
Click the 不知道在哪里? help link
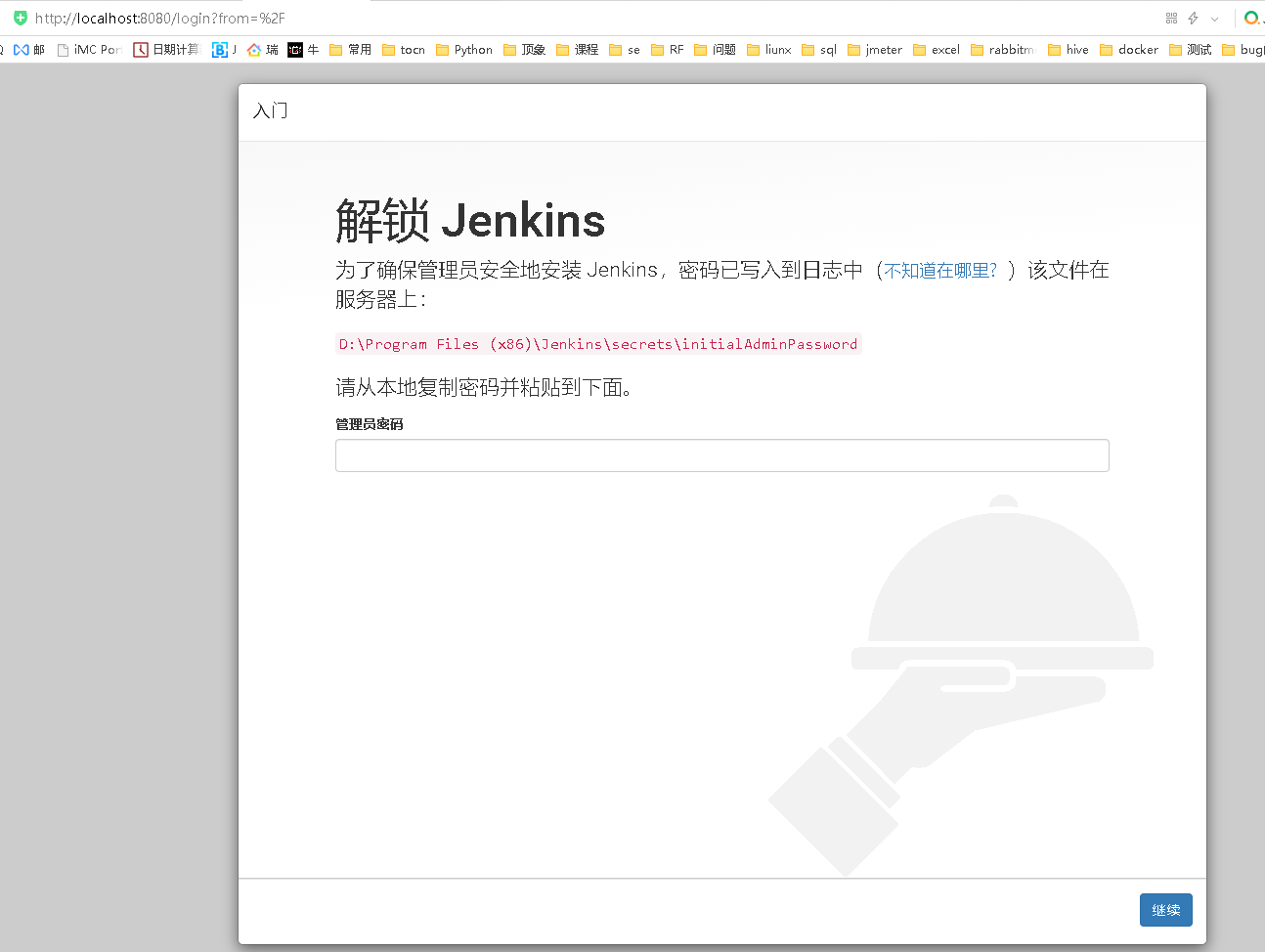coord(940,271)
